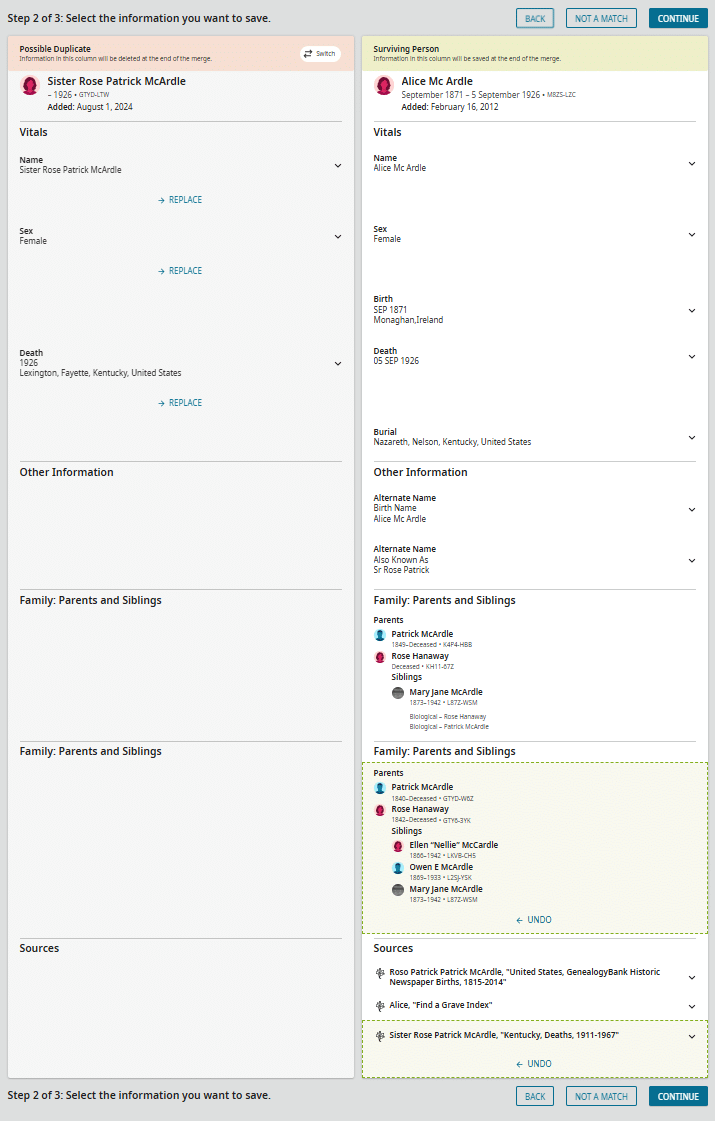
Task: Go Back using the bottom Back button
Action: click(535, 1097)
